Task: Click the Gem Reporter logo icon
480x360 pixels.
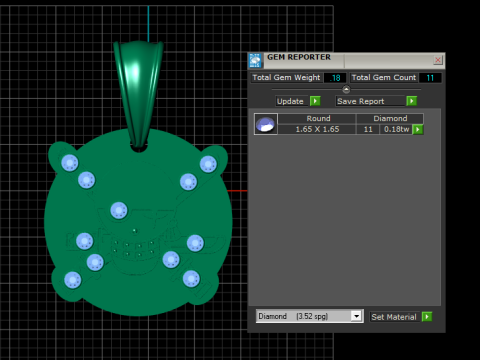Action: point(255,61)
